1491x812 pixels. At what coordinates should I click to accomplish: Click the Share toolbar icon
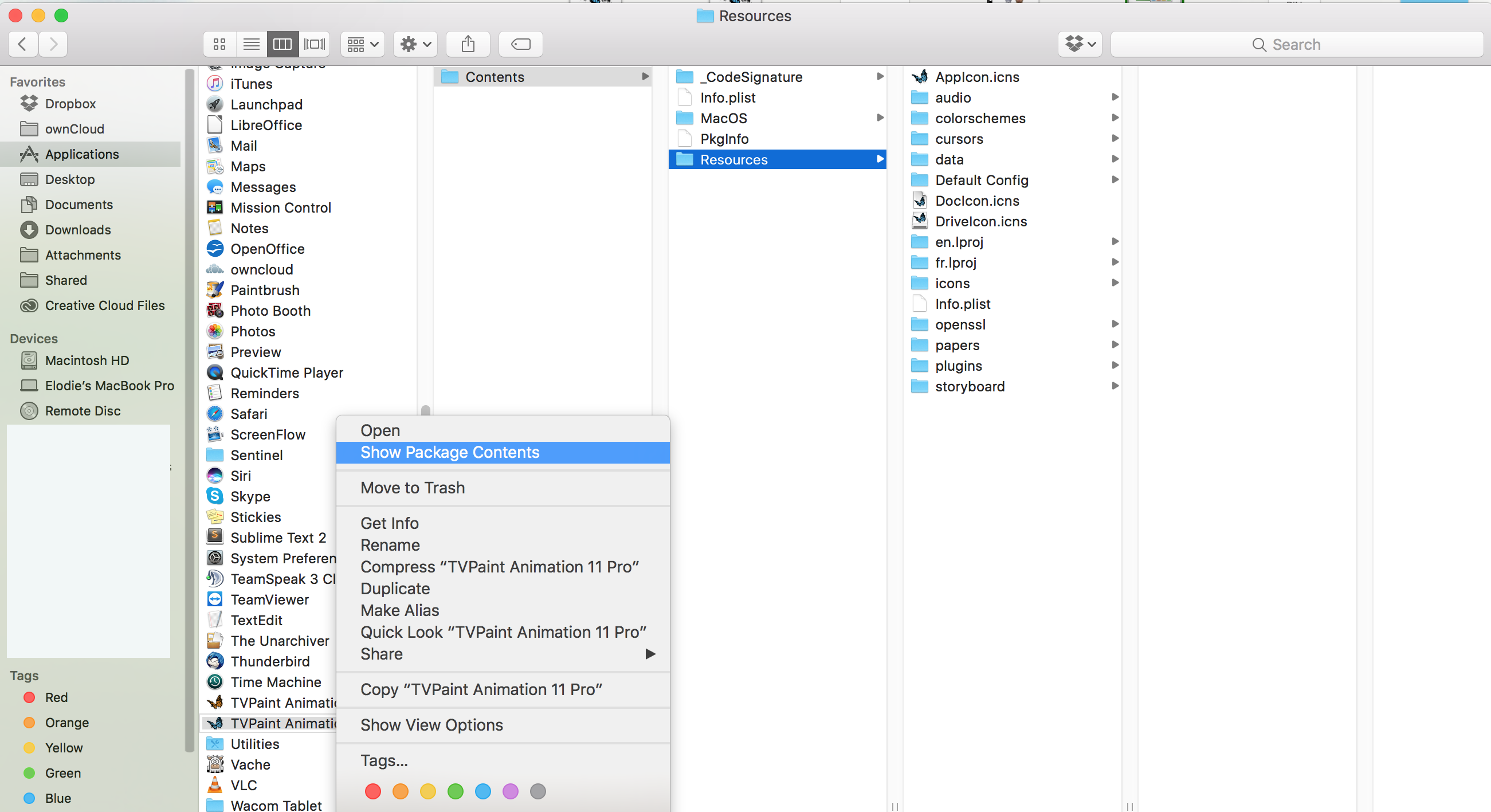[x=468, y=44]
